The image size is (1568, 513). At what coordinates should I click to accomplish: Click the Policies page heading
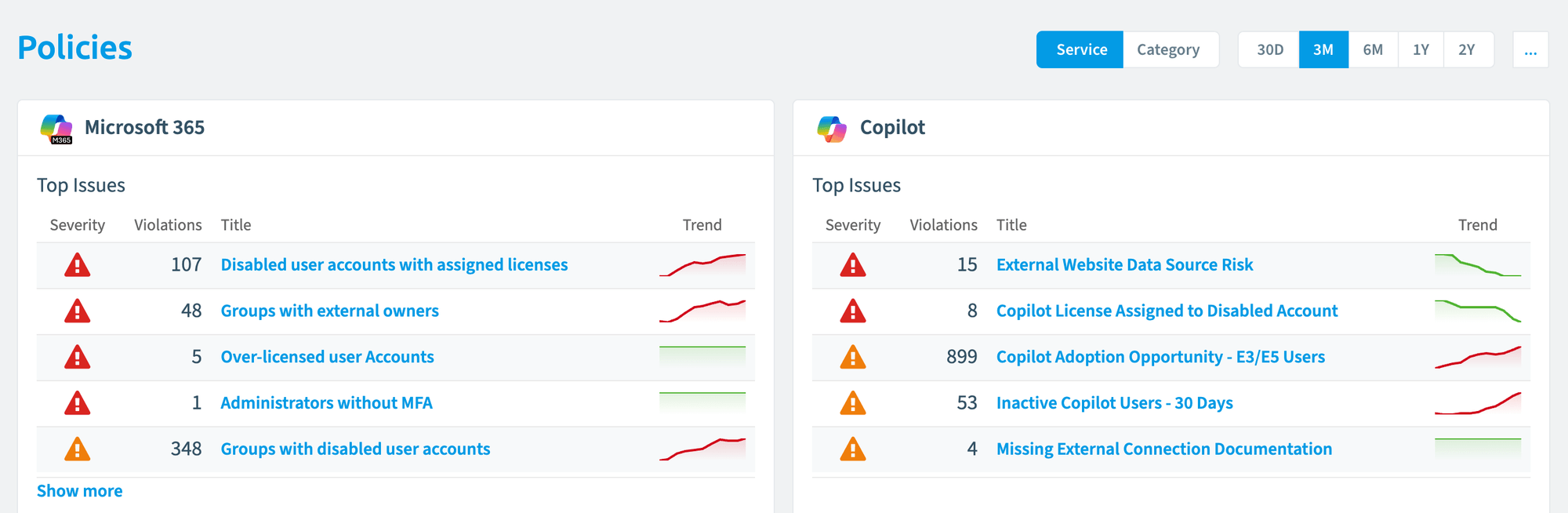(74, 48)
